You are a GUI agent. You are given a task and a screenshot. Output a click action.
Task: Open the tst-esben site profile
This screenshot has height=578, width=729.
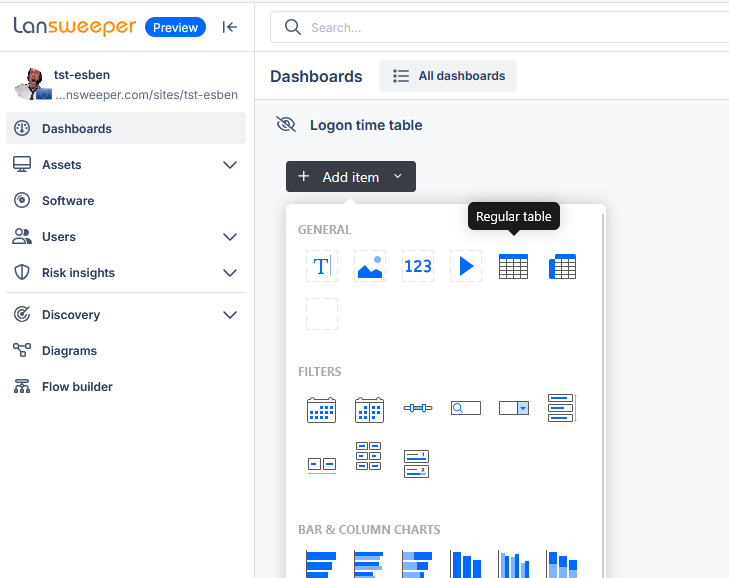tap(126, 84)
